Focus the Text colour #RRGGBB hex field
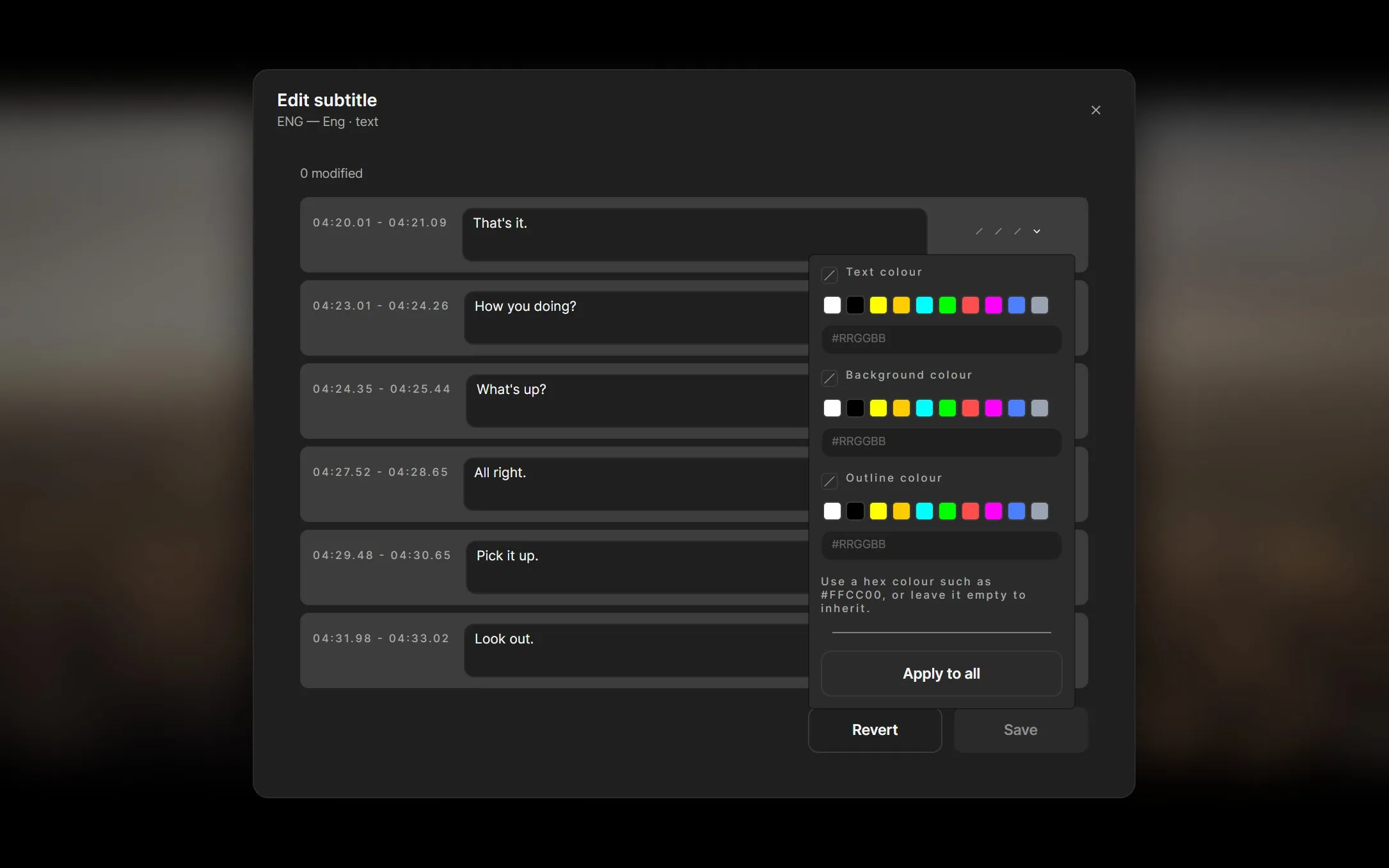1389x868 pixels. click(941, 339)
